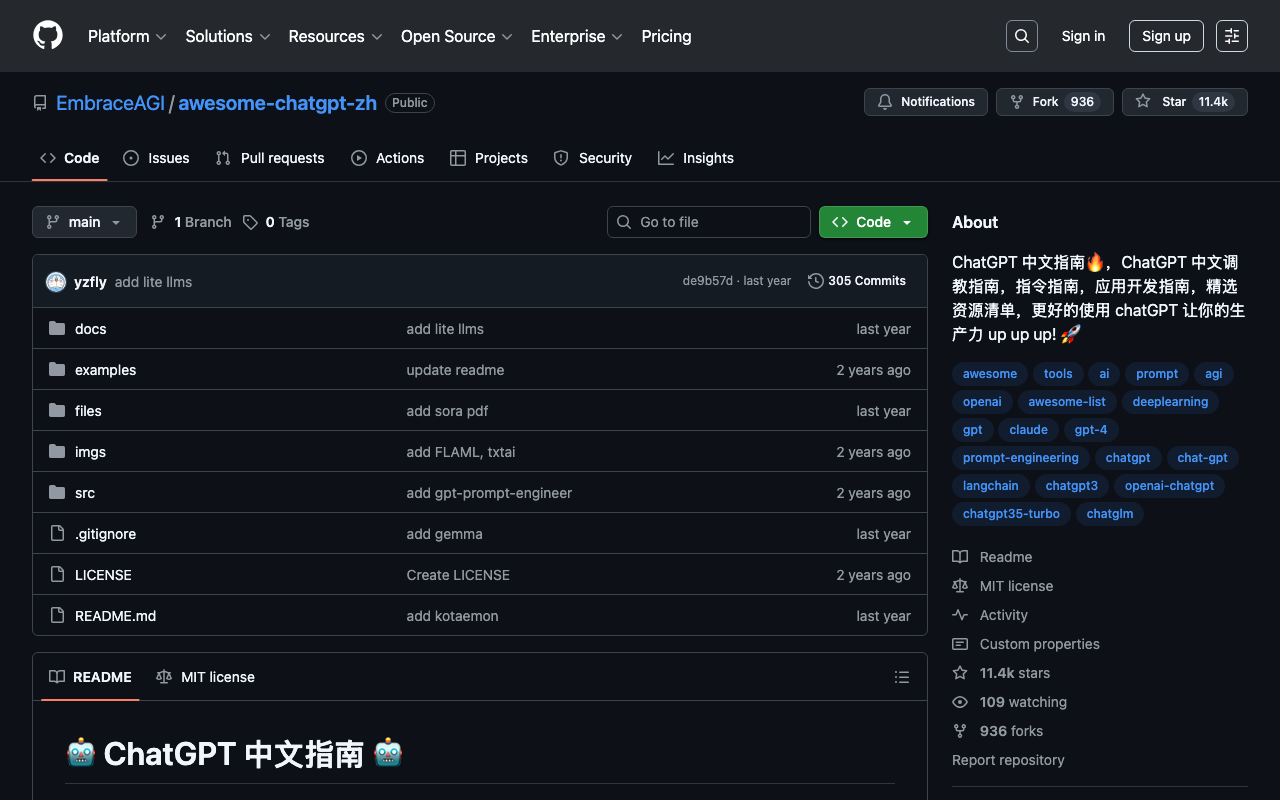This screenshot has width=1280, height=800.
Task: Click the yzfly avatar thumbnail
Action: [x=56, y=282]
